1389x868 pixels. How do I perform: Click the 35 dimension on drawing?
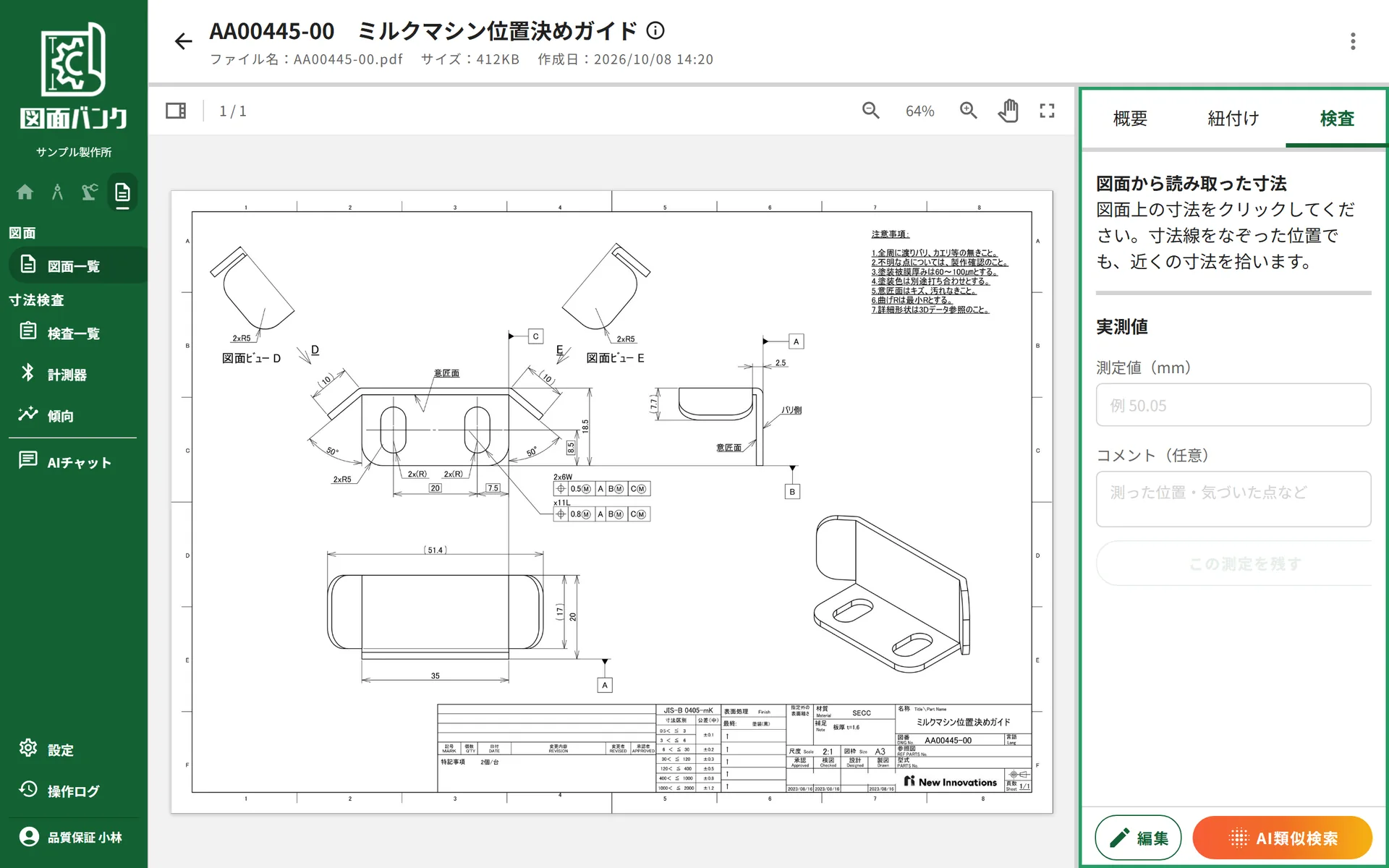coord(436,676)
